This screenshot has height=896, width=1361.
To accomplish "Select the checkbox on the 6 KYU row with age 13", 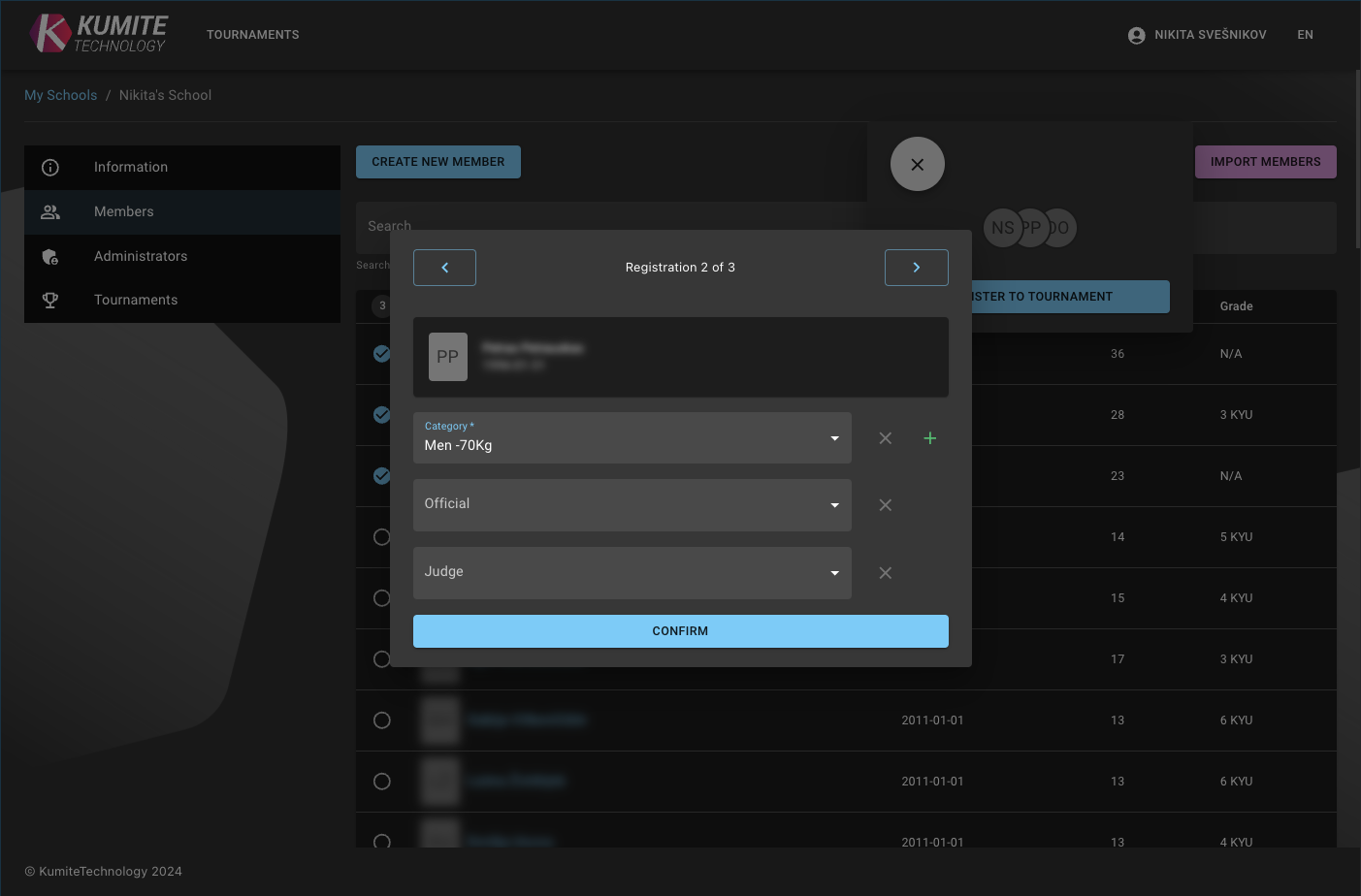I will click(x=382, y=720).
